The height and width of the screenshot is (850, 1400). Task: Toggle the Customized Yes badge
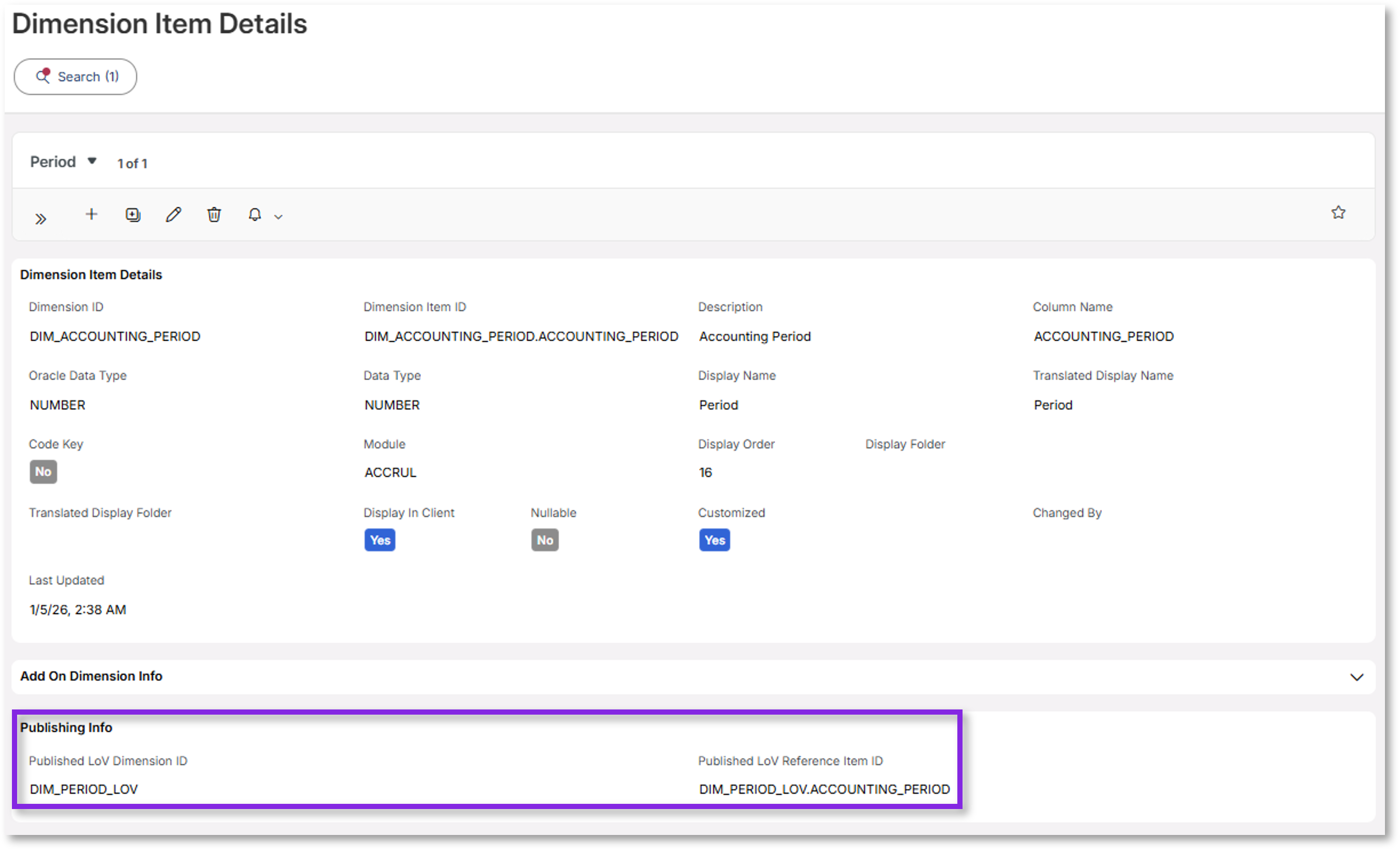(715, 540)
